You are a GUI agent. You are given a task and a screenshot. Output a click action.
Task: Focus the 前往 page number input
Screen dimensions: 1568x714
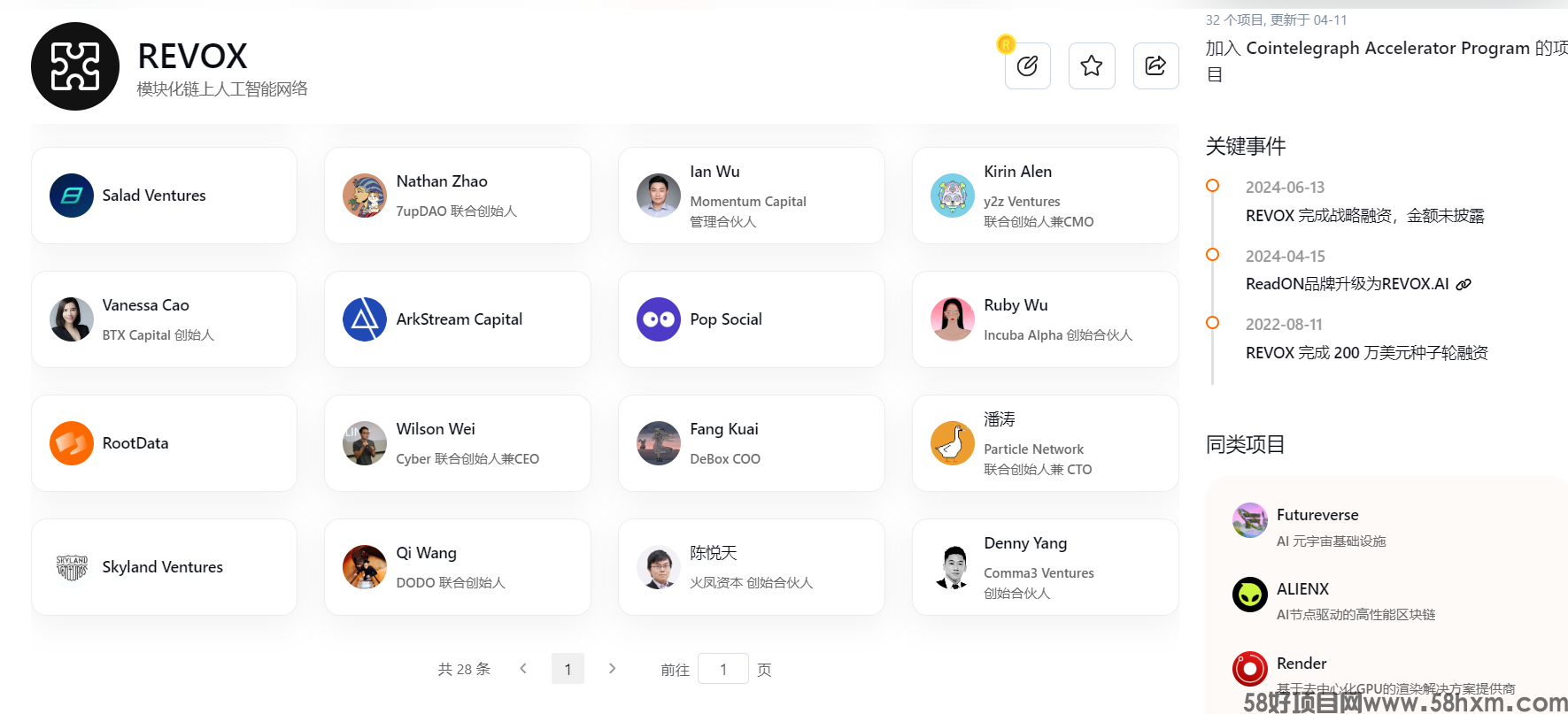(x=723, y=669)
